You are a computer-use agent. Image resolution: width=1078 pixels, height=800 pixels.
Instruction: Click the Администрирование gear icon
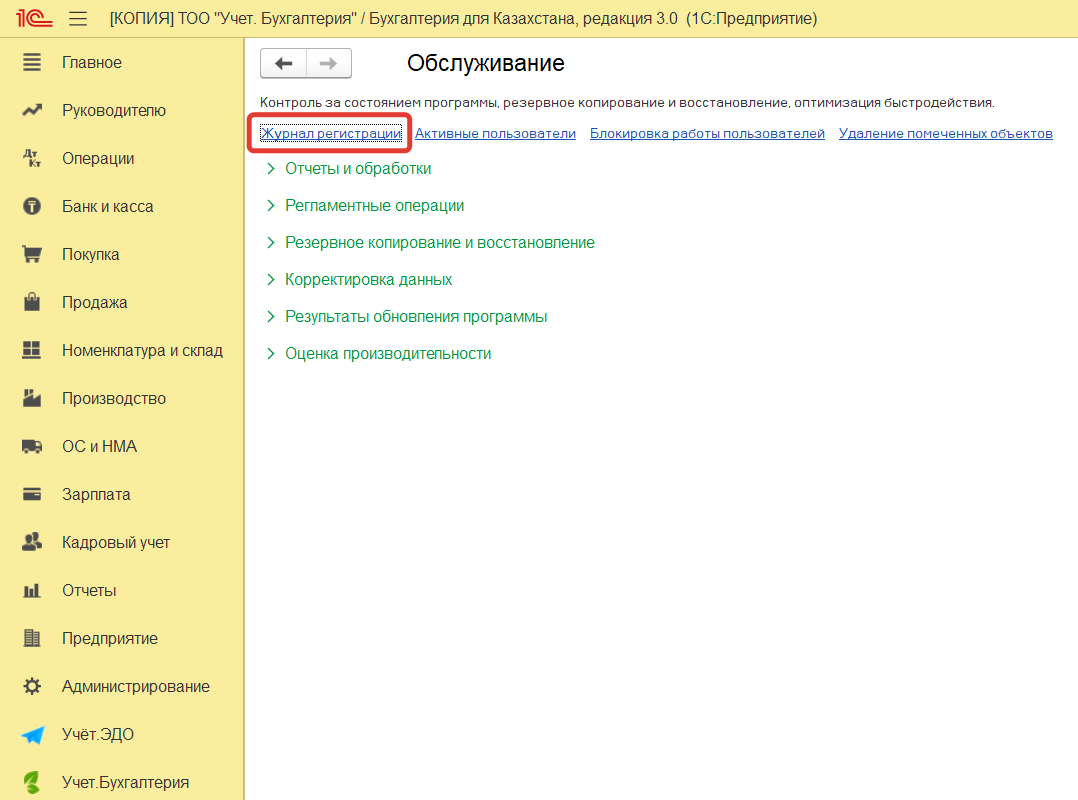32,687
